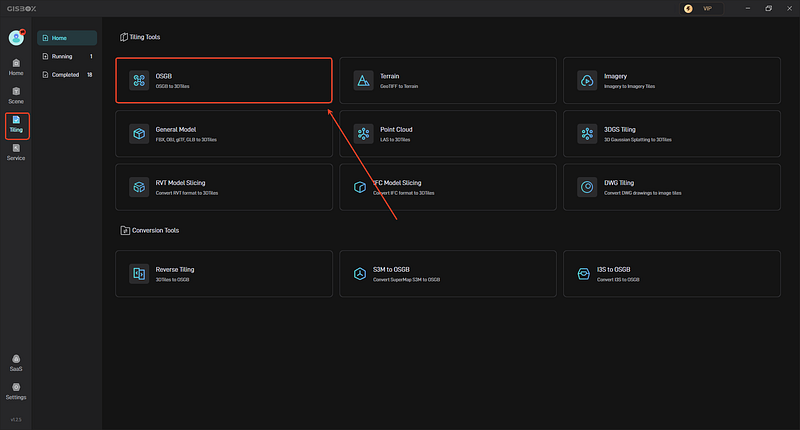Click the Imagery cloud icon
The image size is (800, 430).
[587, 81]
